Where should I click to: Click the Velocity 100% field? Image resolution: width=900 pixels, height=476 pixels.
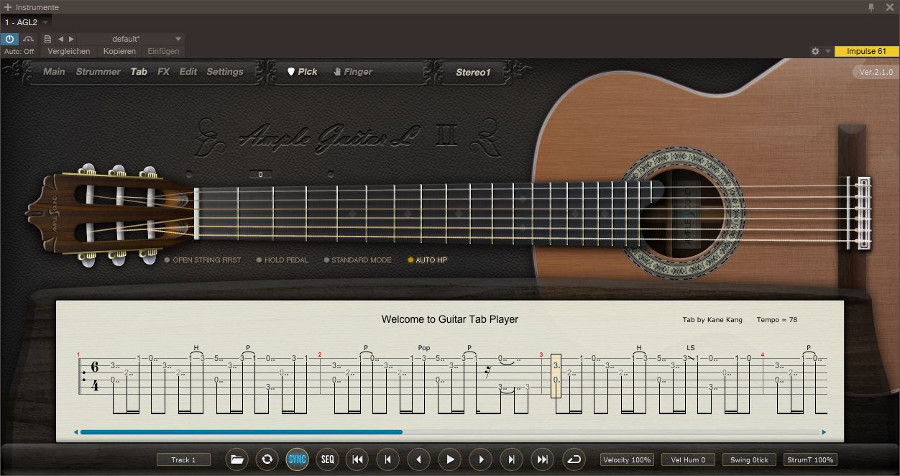tap(627, 459)
